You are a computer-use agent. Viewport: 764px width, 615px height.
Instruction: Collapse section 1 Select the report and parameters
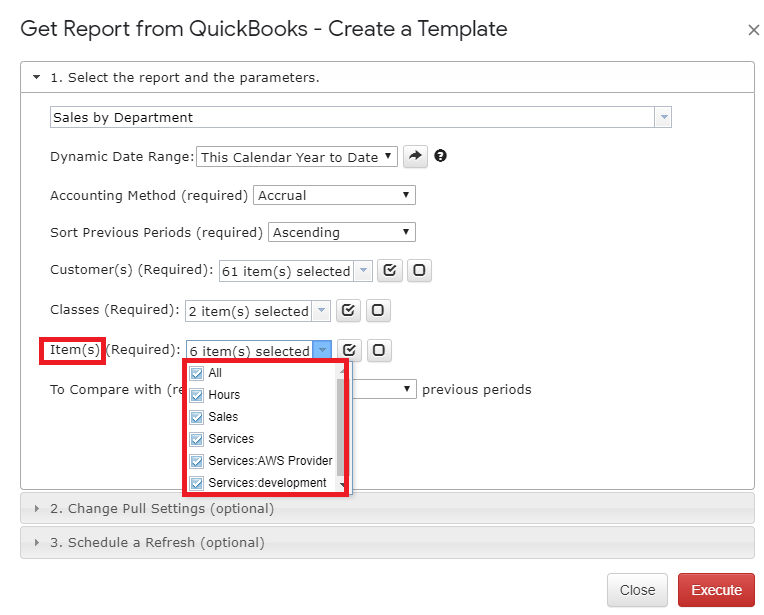387,77
